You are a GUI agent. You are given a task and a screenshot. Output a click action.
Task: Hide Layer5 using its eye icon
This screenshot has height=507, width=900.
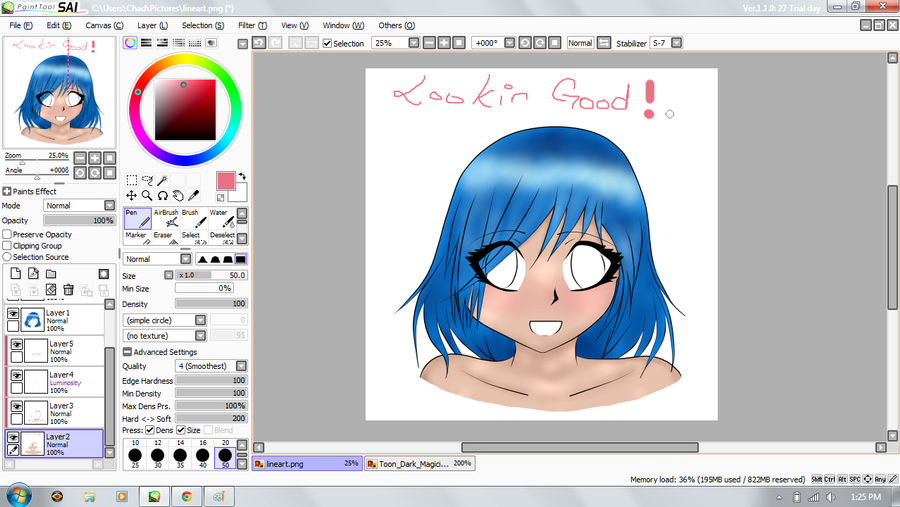click(17, 345)
